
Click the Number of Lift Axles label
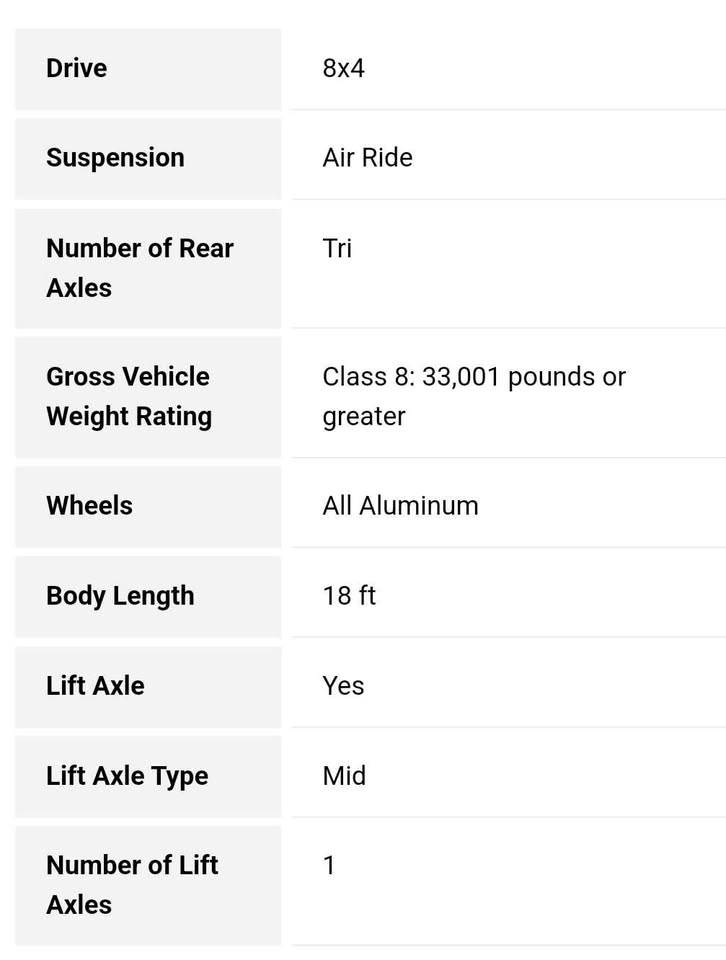coord(132,885)
